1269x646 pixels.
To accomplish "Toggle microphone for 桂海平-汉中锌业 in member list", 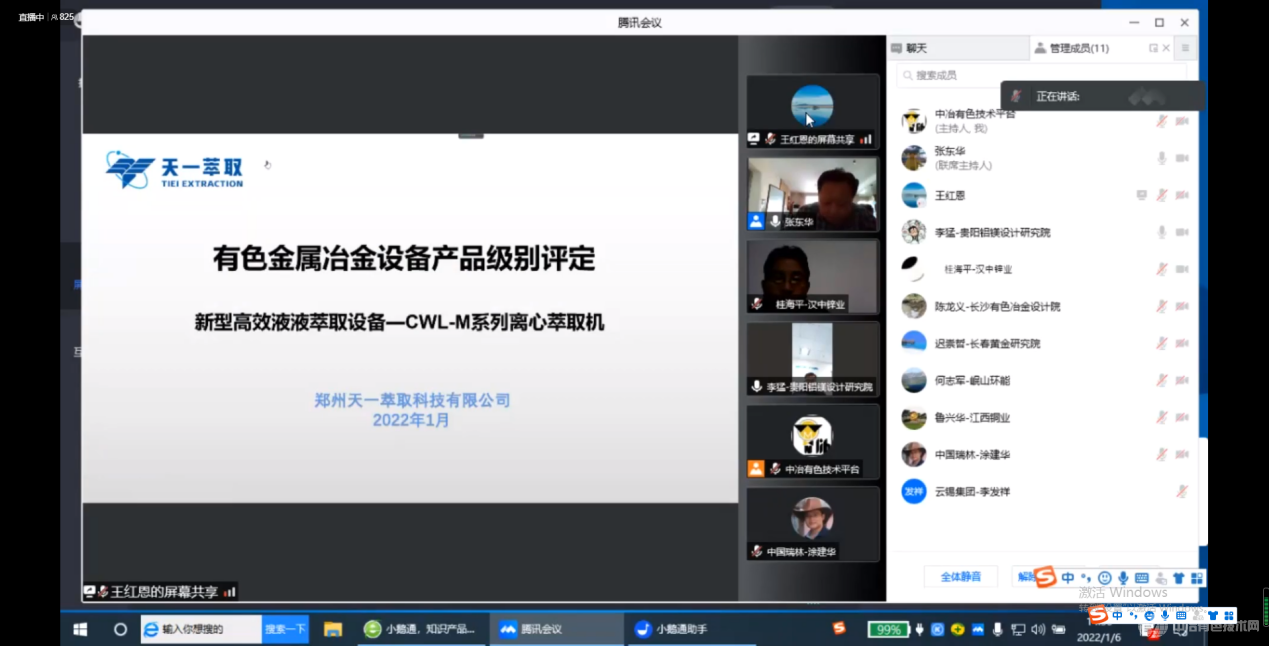I will pos(1161,269).
